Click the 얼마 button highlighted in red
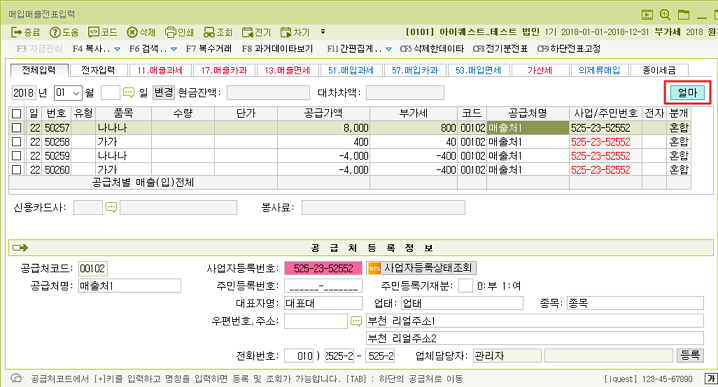Image resolution: width=718 pixels, height=387 pixels. (x=687, y=93)
